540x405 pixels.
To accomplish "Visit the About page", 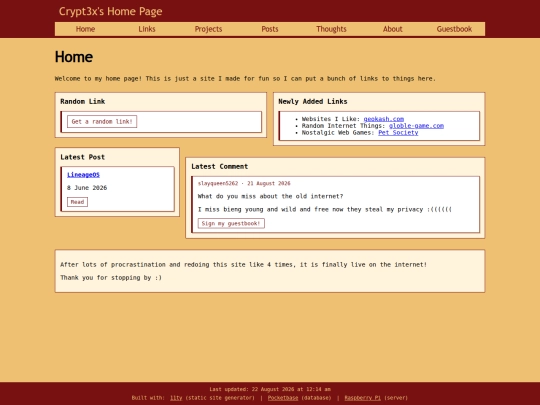I will (393, 29).
